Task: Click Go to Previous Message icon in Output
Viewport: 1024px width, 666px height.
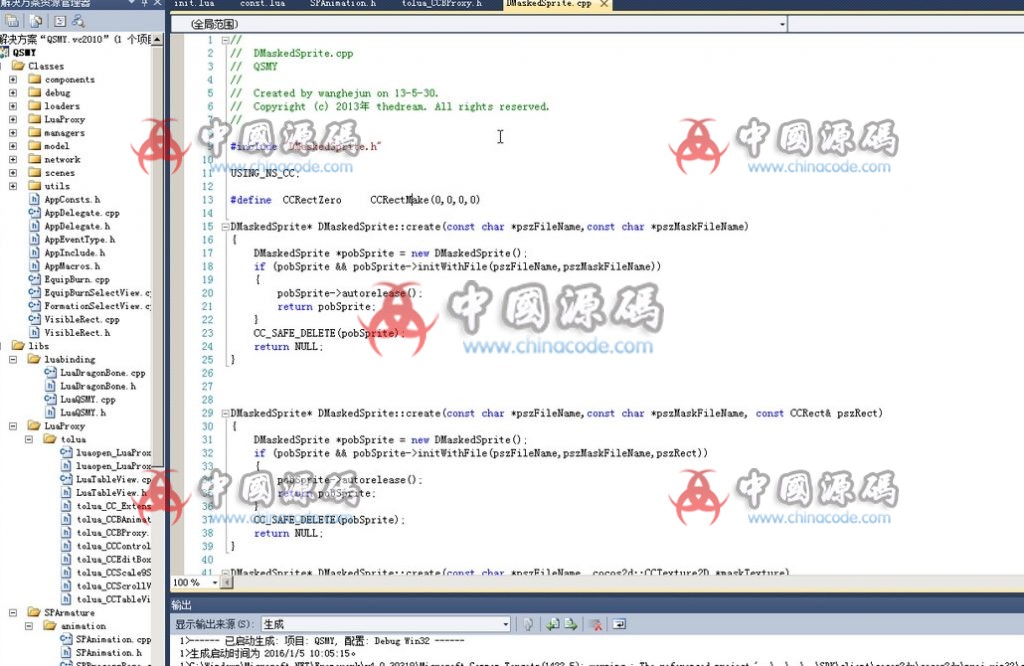Action: pos(552,624)
